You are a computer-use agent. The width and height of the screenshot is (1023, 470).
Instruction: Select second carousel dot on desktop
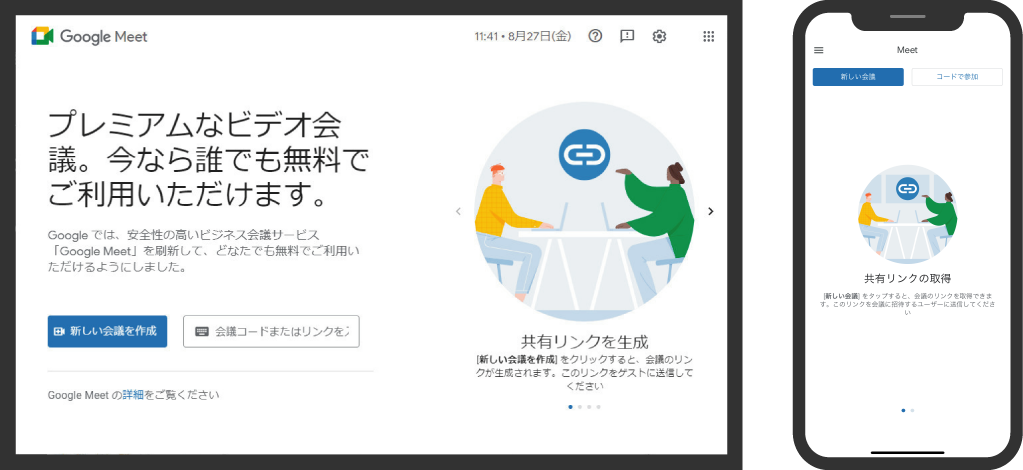coord(580,407)
